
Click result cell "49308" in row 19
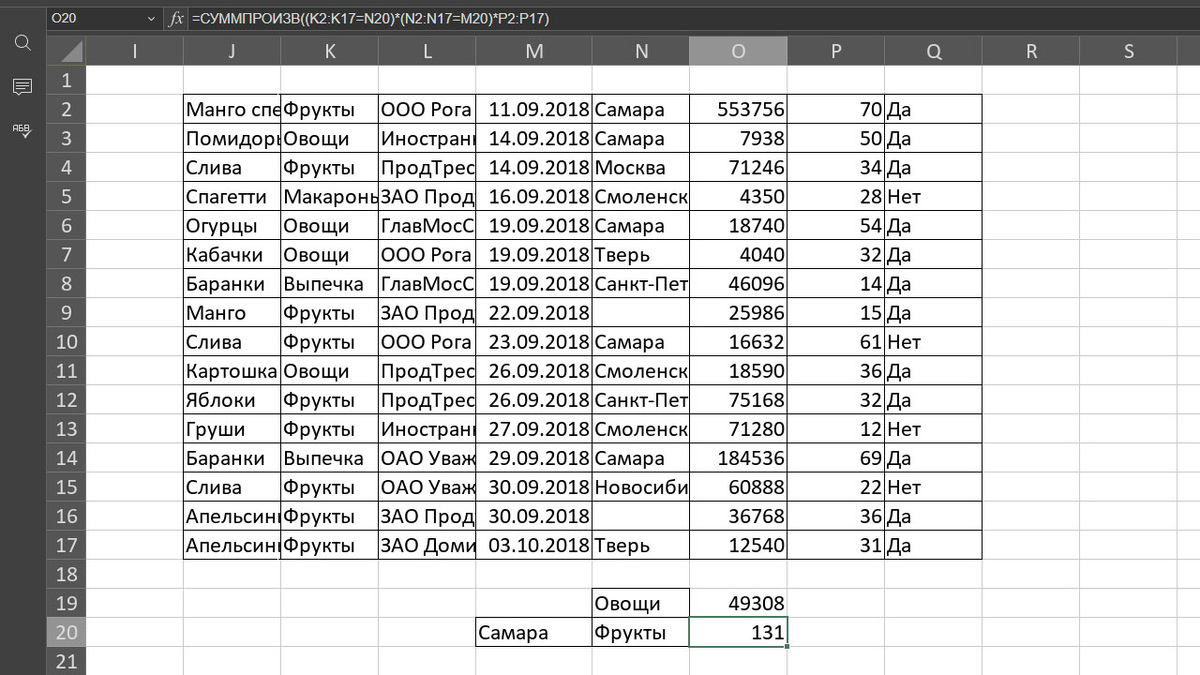[738, 603]
